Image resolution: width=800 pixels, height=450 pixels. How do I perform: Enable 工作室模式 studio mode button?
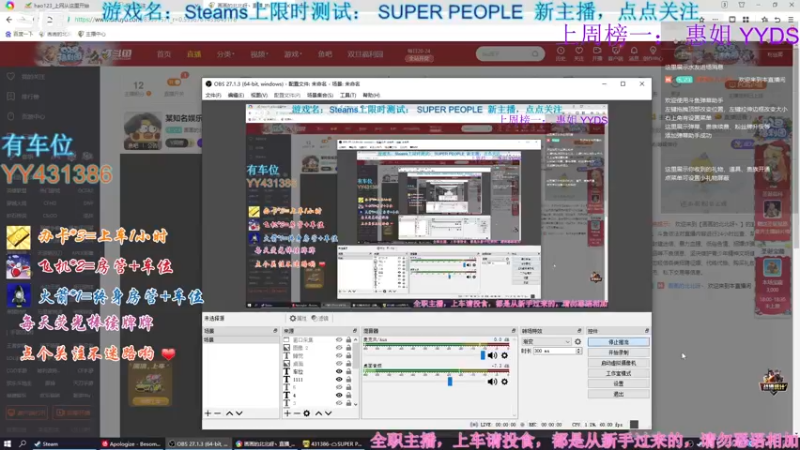tap(618, 373)
